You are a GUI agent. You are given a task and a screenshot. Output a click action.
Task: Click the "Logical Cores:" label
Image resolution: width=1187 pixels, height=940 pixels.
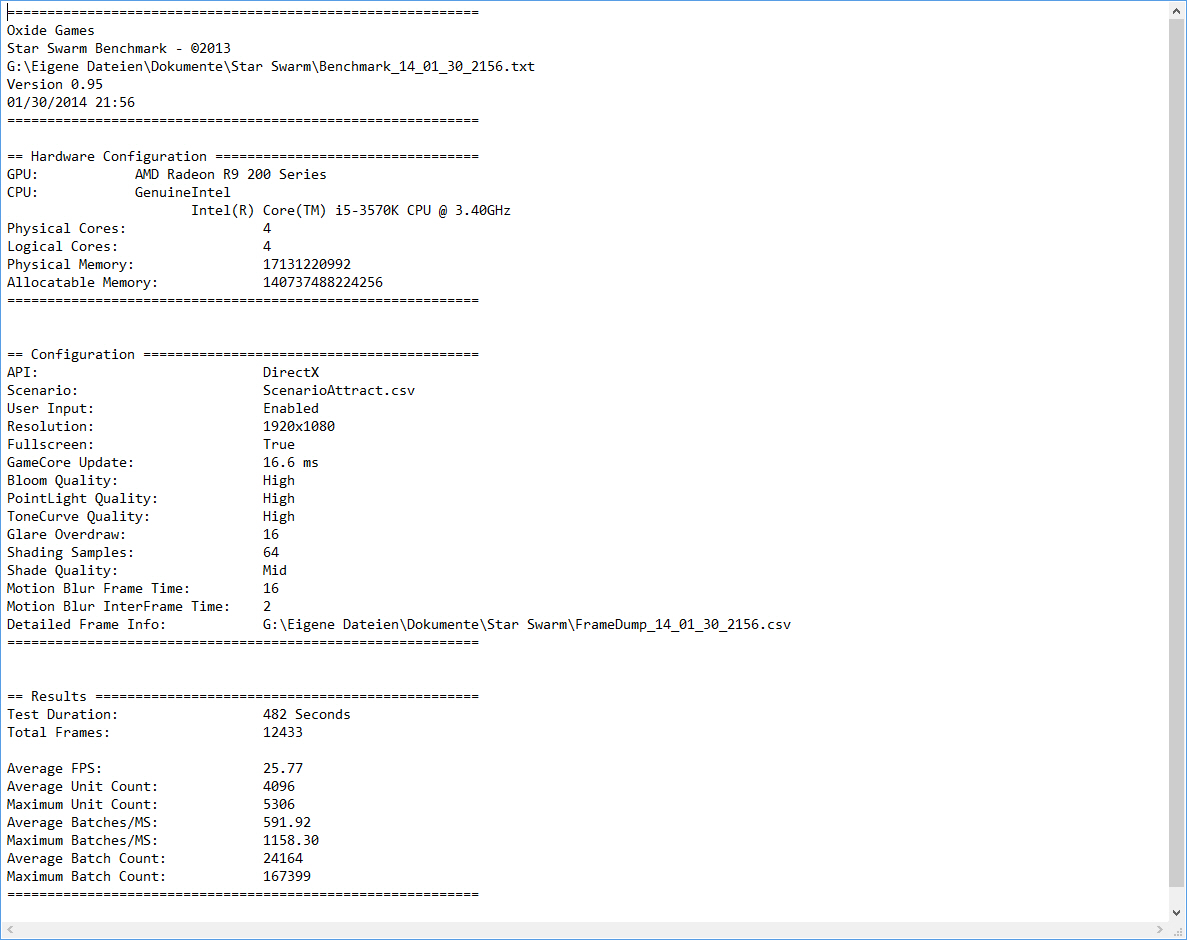62,247
